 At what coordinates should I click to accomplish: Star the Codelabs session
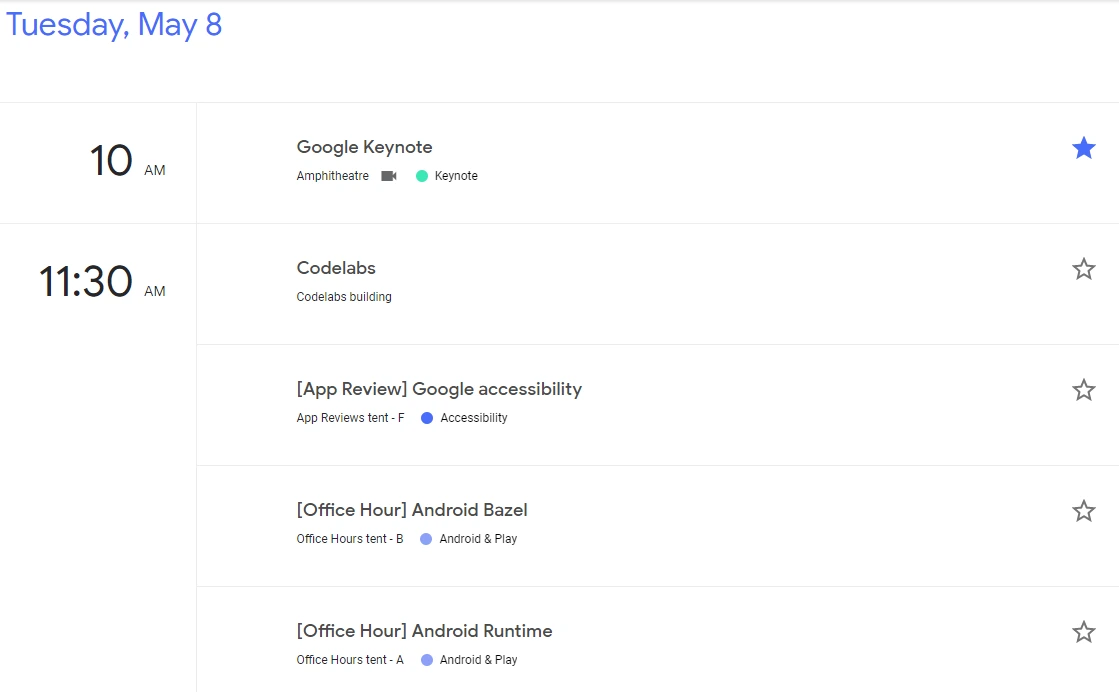(x=1083, y=269)
